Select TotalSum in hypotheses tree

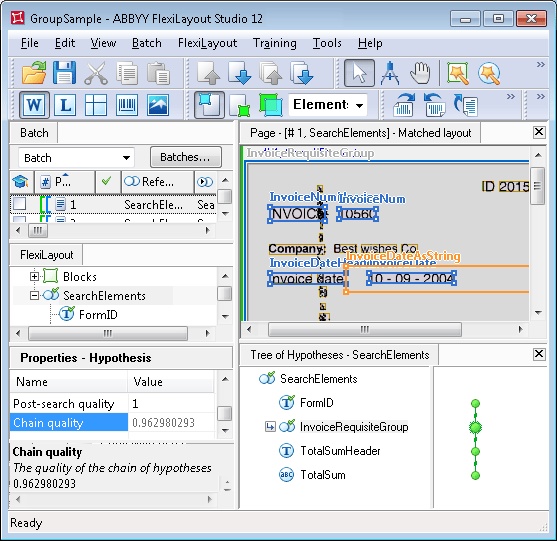coord(323,475)
